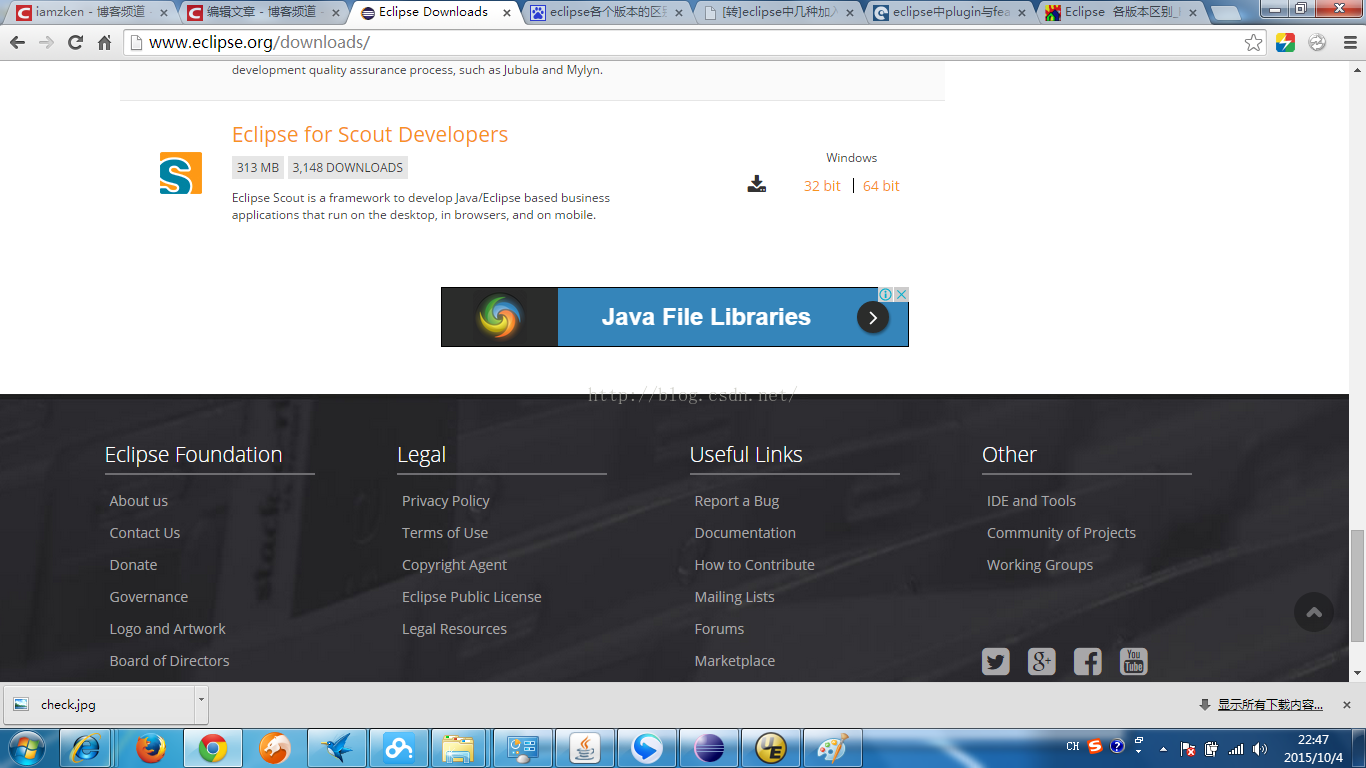The width and height of the screenshot is (1366, 768).
Task: Open the Windows Start button
Action: 27,748
